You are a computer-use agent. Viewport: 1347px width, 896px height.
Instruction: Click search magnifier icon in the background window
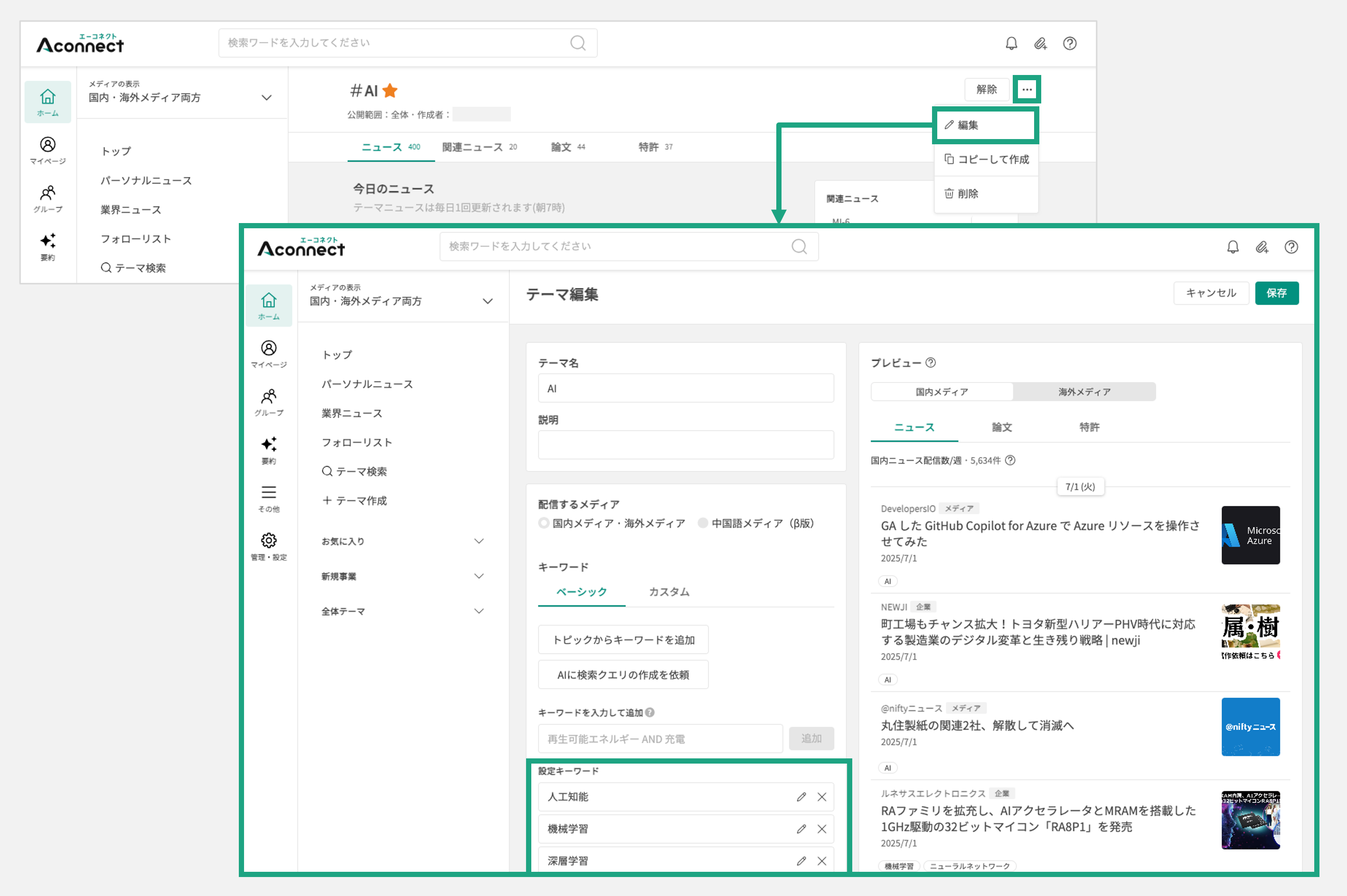click(x=578, y=43)
